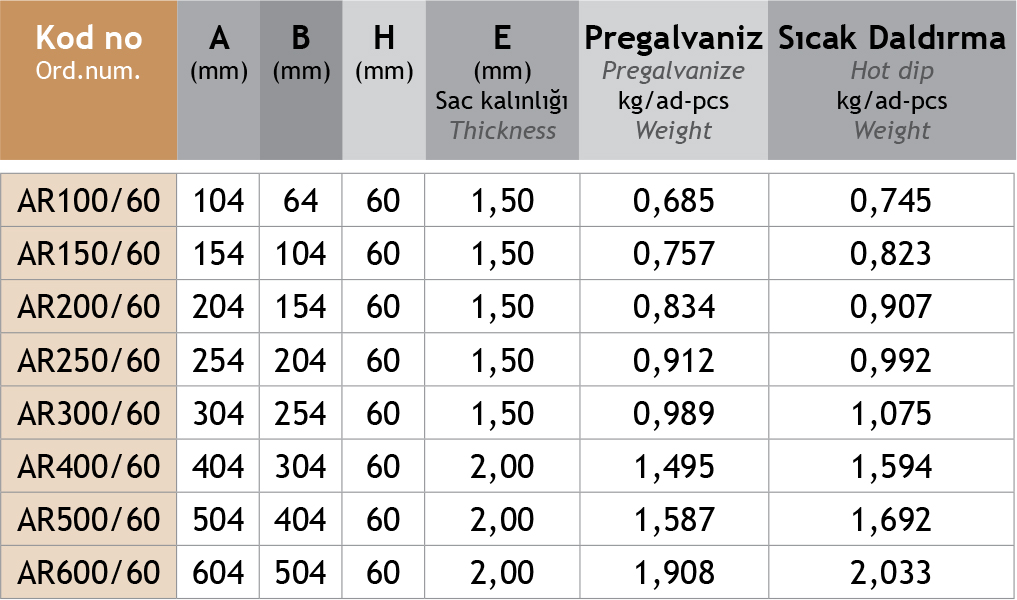1017x600 pixels.
Task: Select the A (mm) column header
Action: click(x=219, y=53)
